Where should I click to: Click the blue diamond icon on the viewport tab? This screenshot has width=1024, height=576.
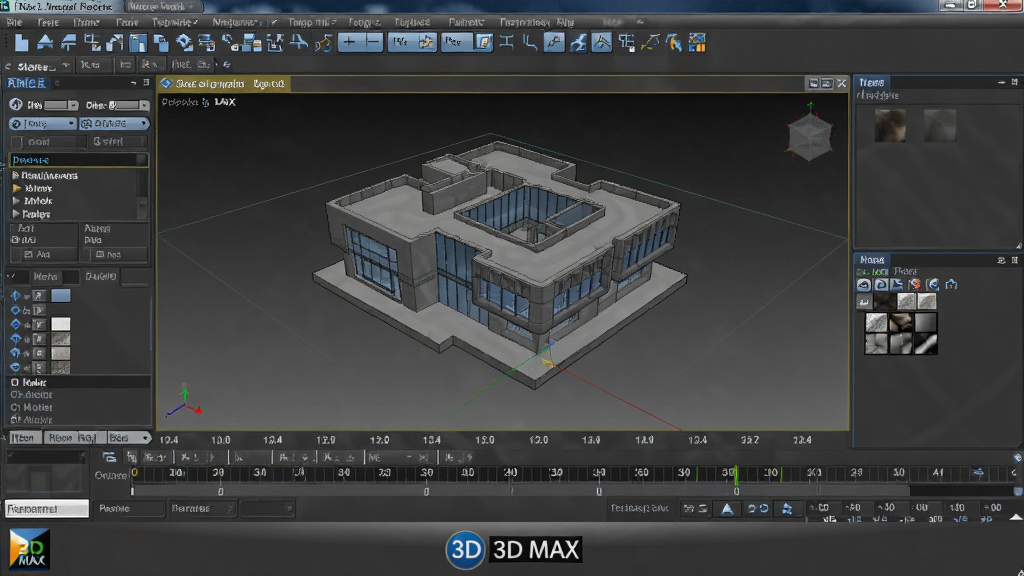[166, 84]
